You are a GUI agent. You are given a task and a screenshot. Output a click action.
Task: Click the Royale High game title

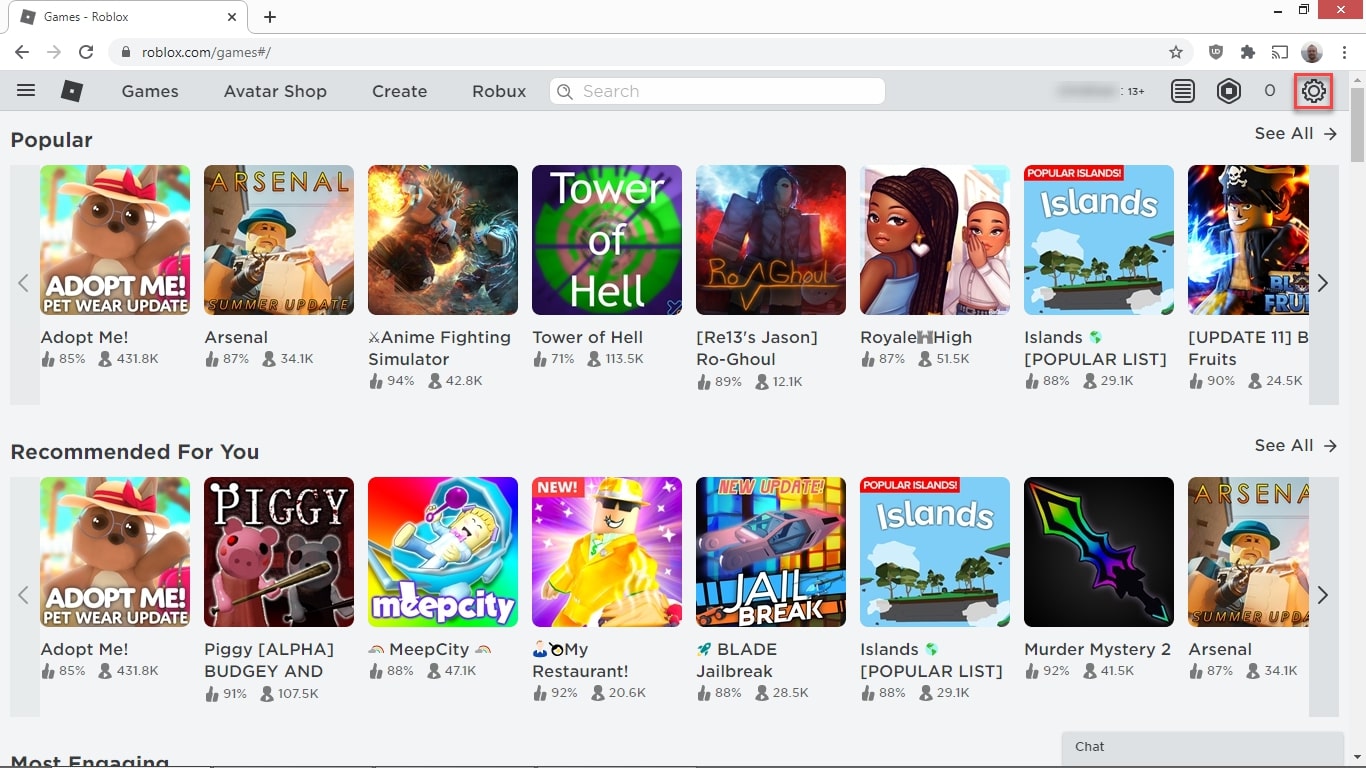click(916, 338)
